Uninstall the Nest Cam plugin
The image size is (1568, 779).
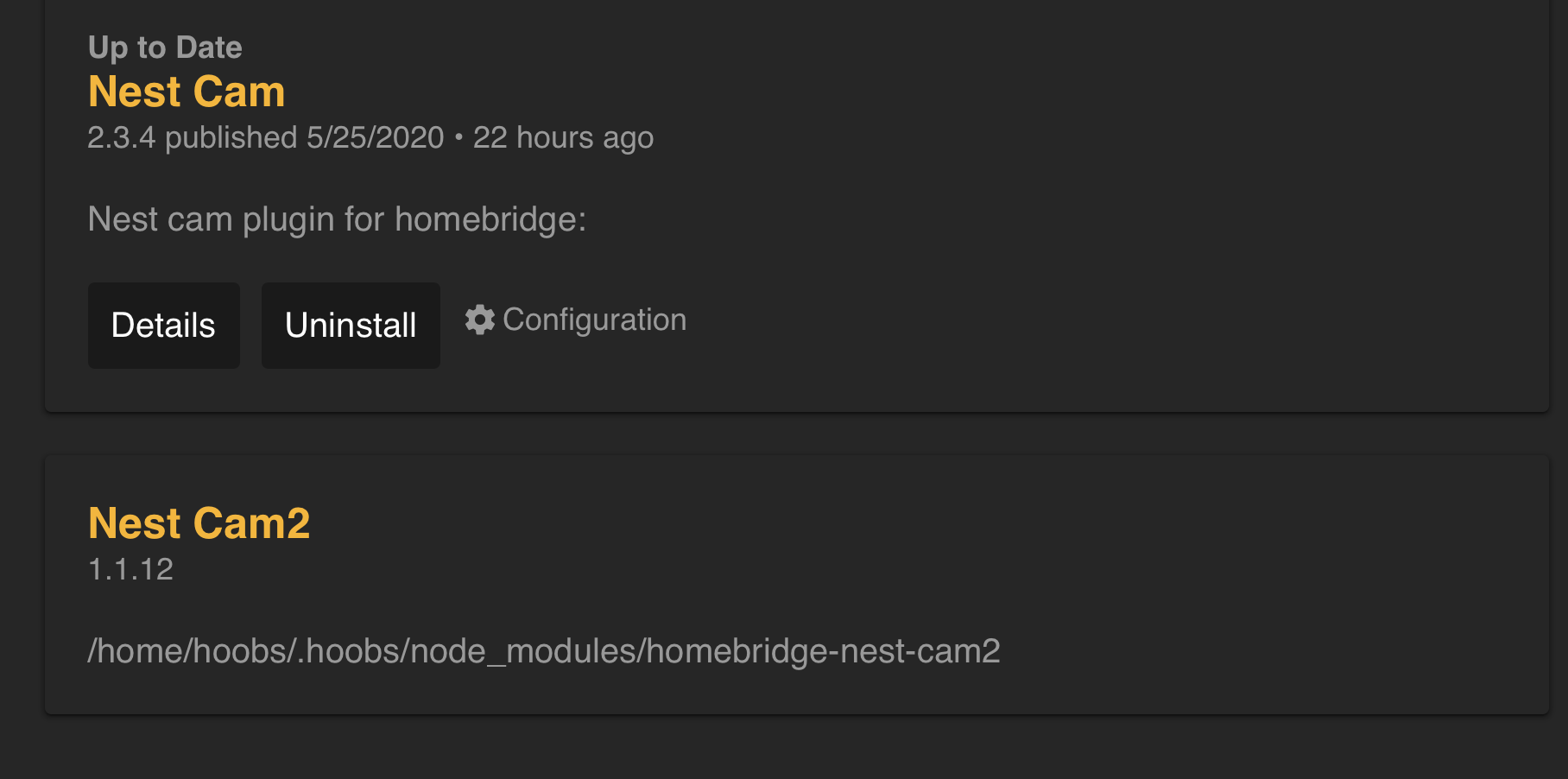pyautogui.click(x=351, y=326)
